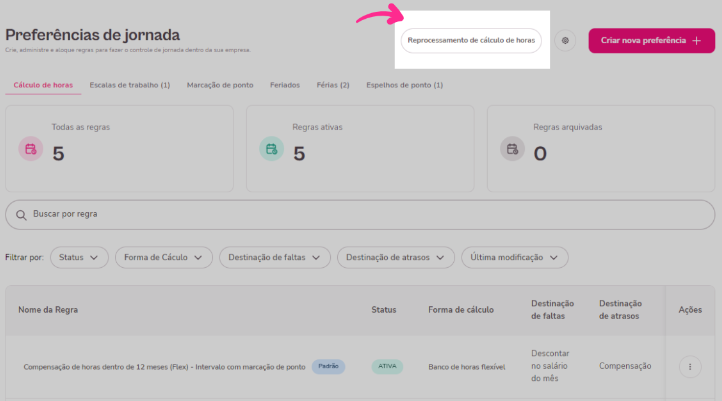Viewport: 722px width, 401px height.
Task: Open actions menu for Compensação de horas rule
Action: [x=690, y=367]
